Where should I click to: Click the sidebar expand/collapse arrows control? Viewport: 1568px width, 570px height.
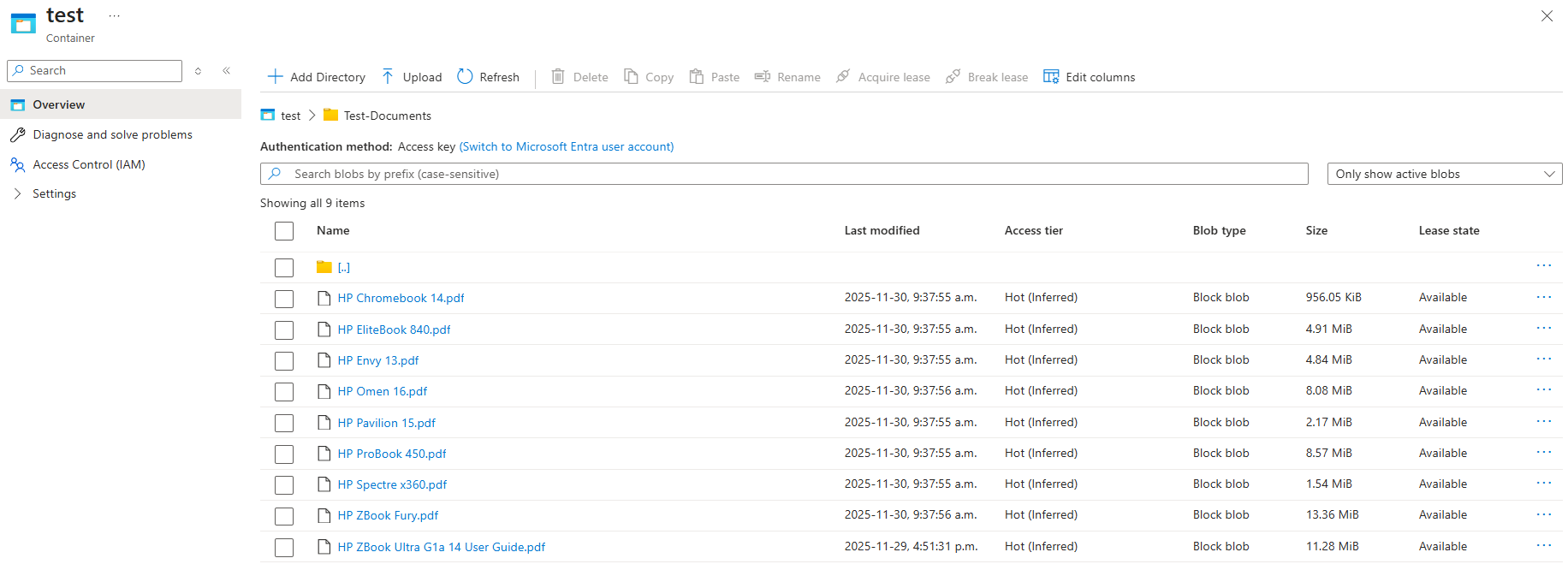tap(199, 71)
